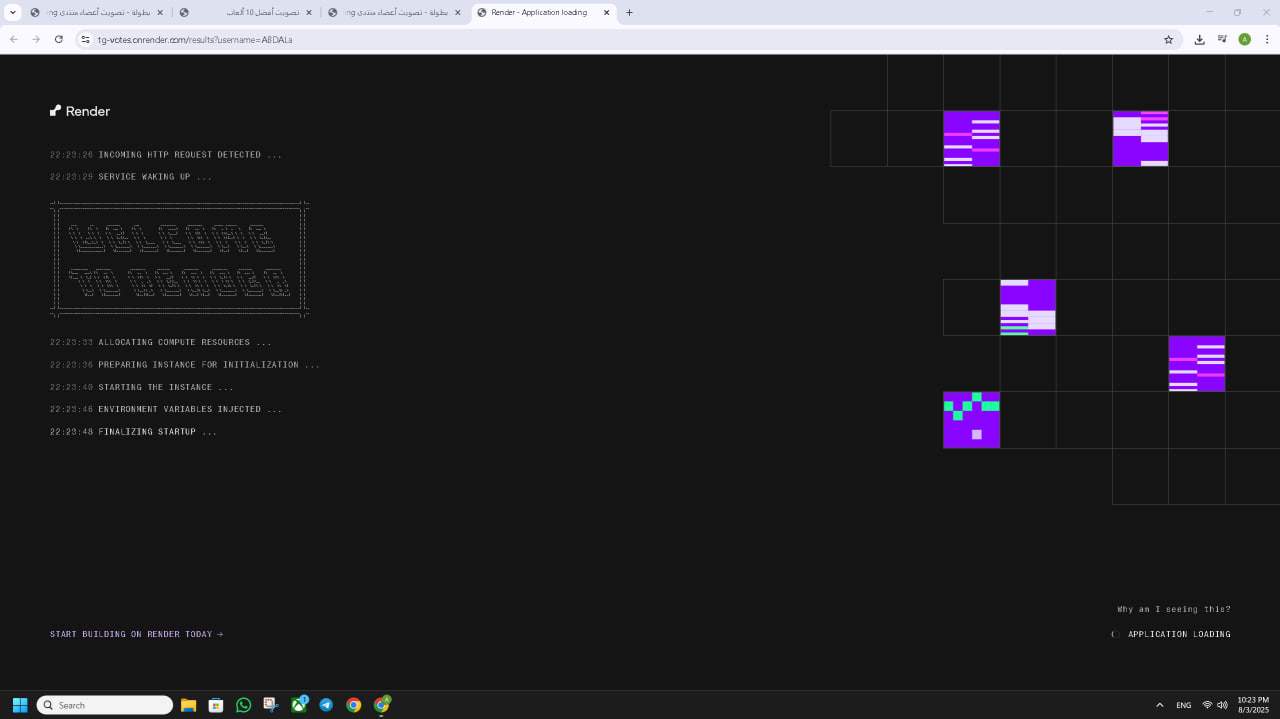
Task: Click the 'Service waking up' log line
Action: coord(131,177)
